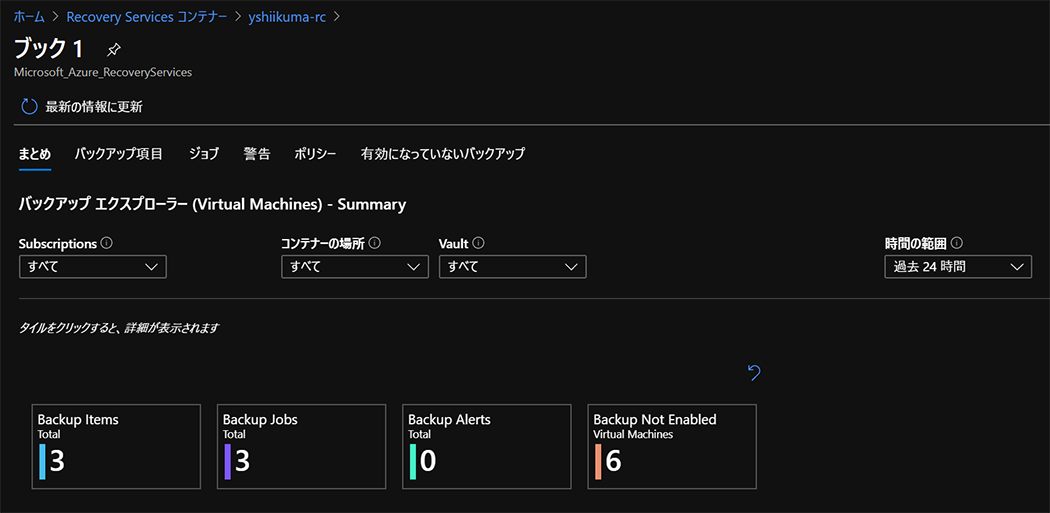Open the コンテナーの場所 dropdown
This screenshot has width=1050, height=513.
tap(355, 267)
